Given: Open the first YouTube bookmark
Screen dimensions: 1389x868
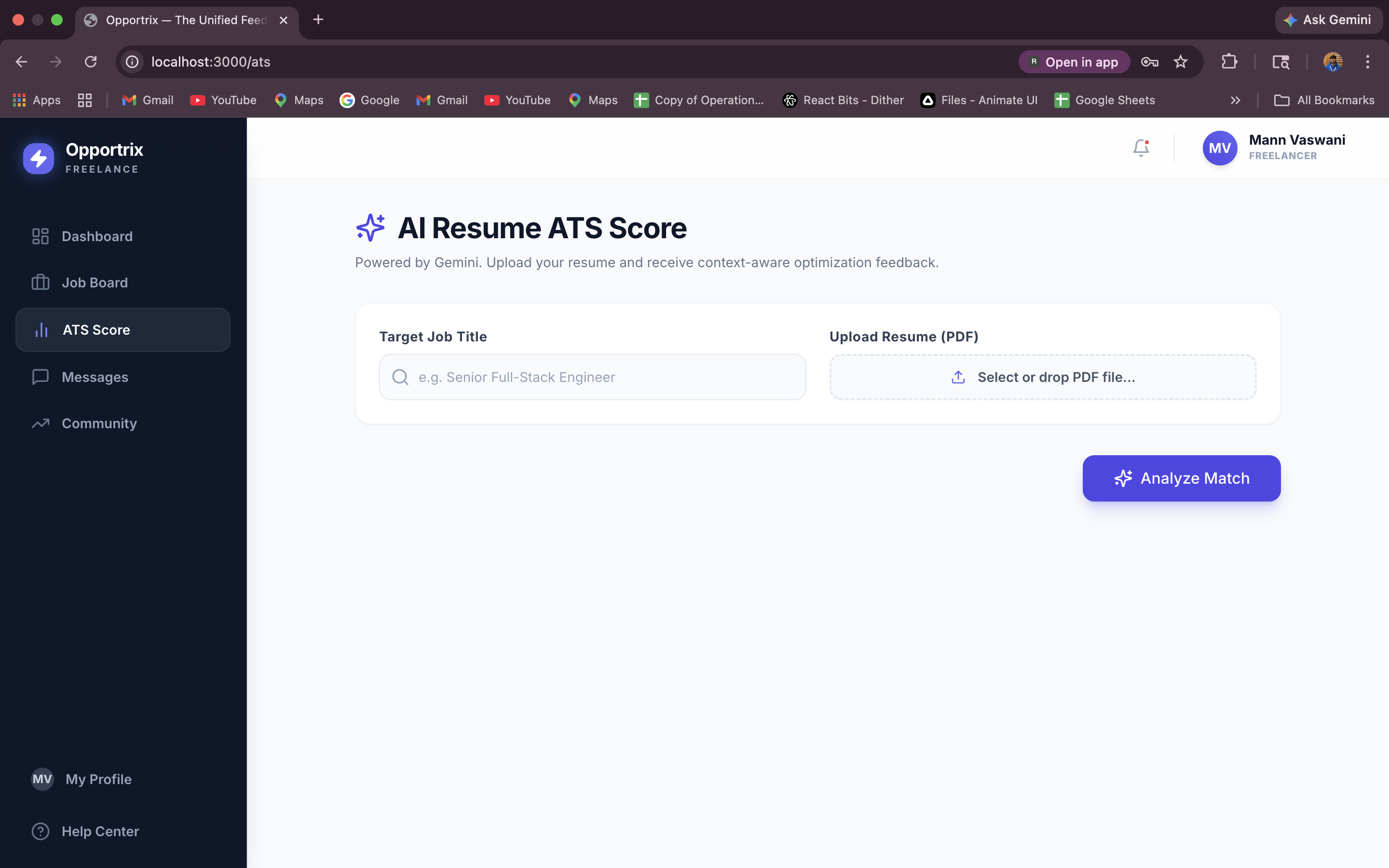Looking at the screenshot, I should tap(223, 100).
